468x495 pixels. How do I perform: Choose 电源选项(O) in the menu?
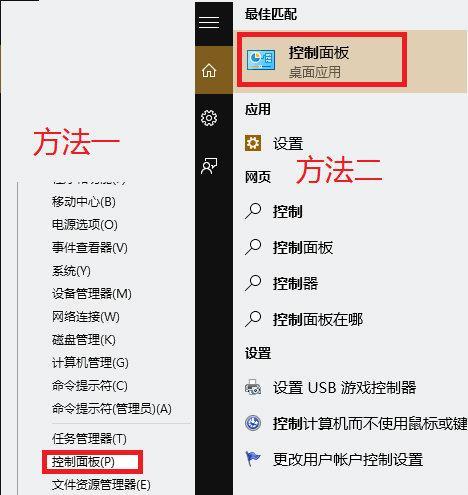[x=84, y=225]
